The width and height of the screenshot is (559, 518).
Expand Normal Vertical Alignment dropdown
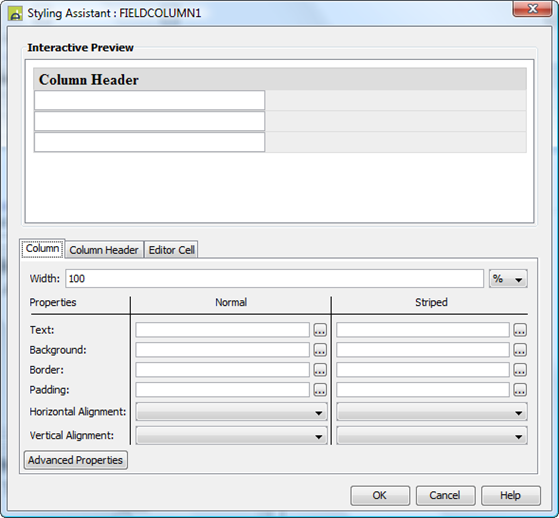point(231,435)
